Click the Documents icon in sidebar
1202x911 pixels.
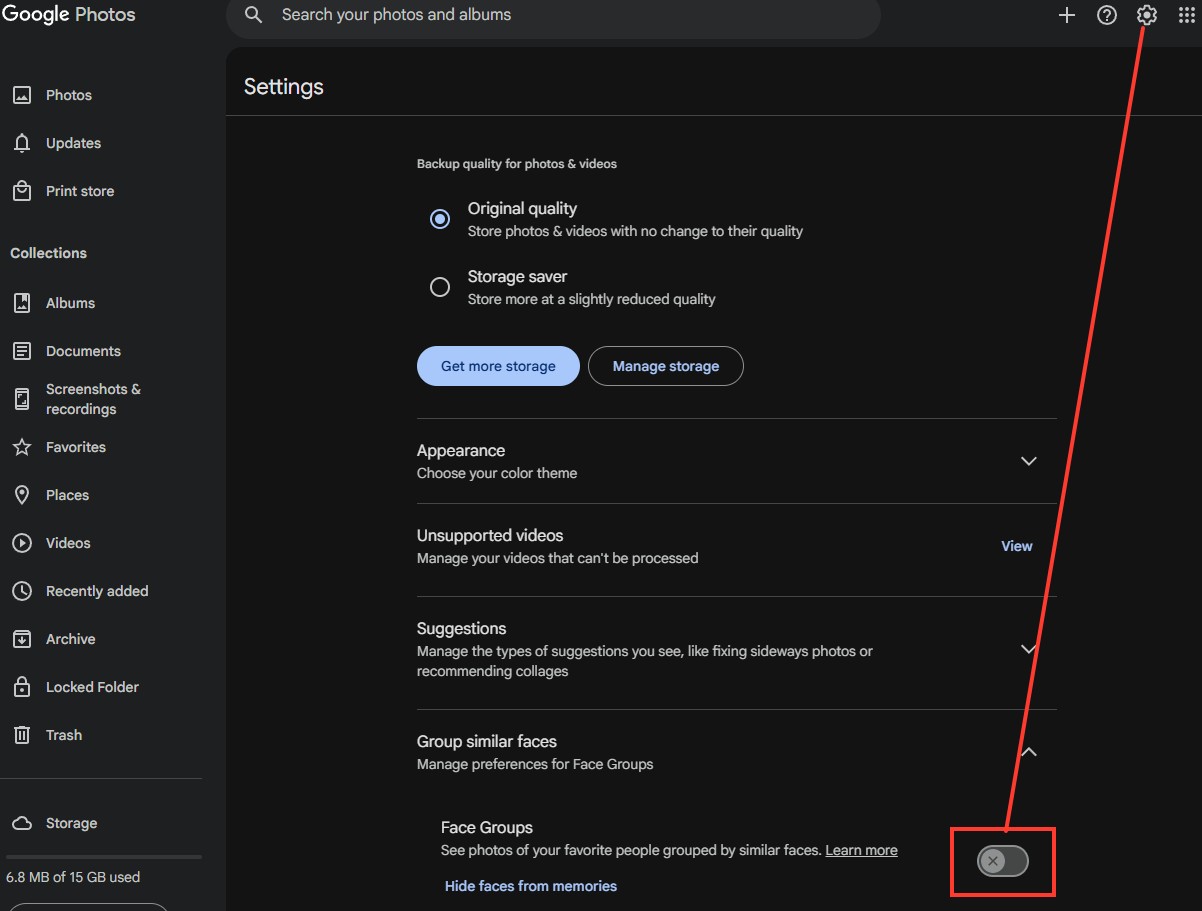coord(22,351)
